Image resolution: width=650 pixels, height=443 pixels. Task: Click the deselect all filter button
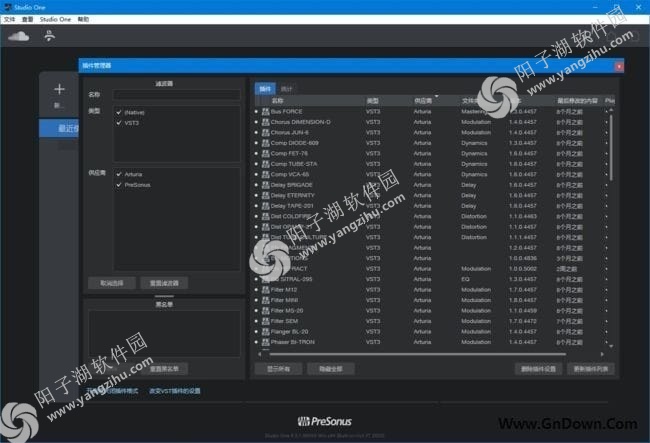(x=112, y=283)
